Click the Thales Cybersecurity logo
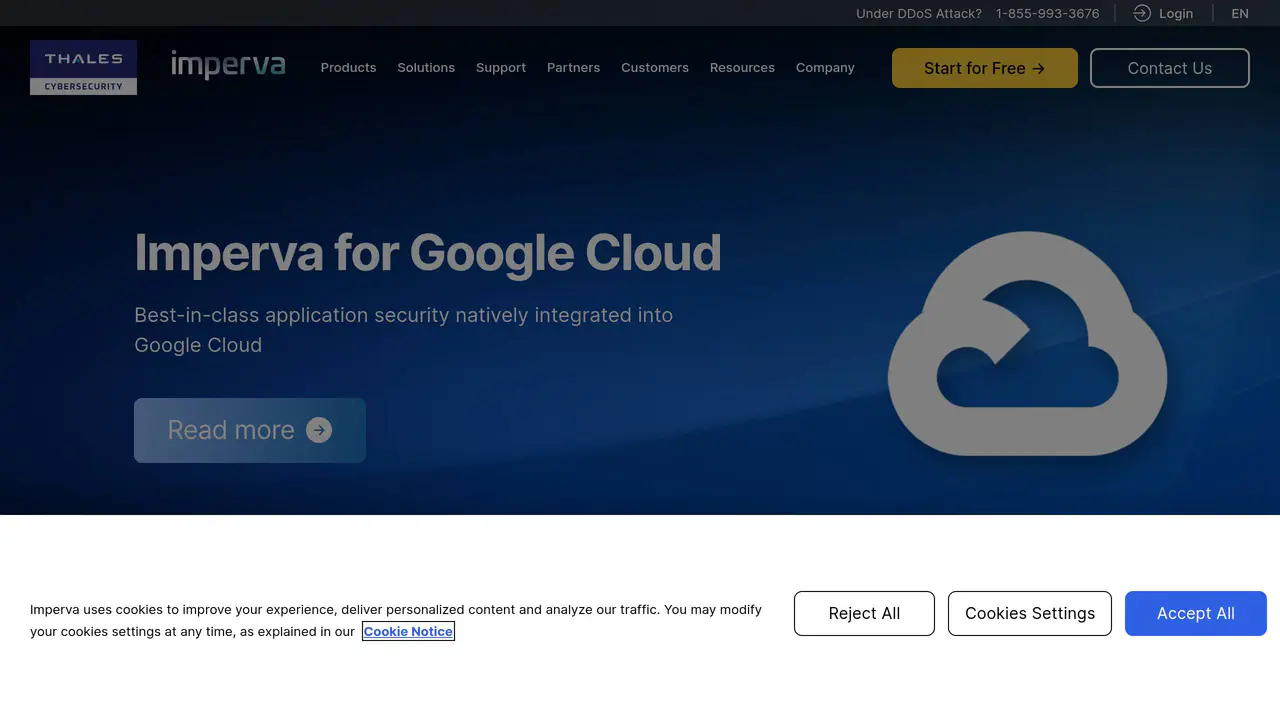The image size is (1280, 720). pyautogui.click(x=83, y=67)
